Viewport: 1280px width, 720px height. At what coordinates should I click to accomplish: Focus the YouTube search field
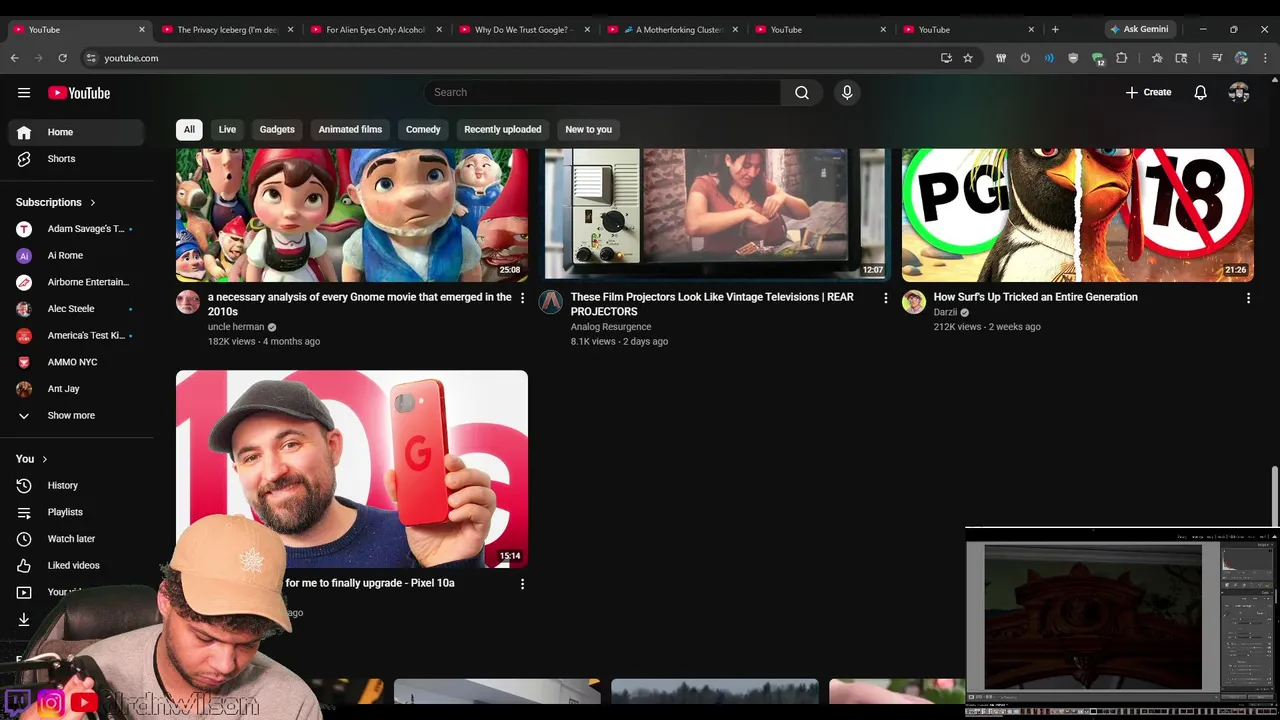pos(604,92)
